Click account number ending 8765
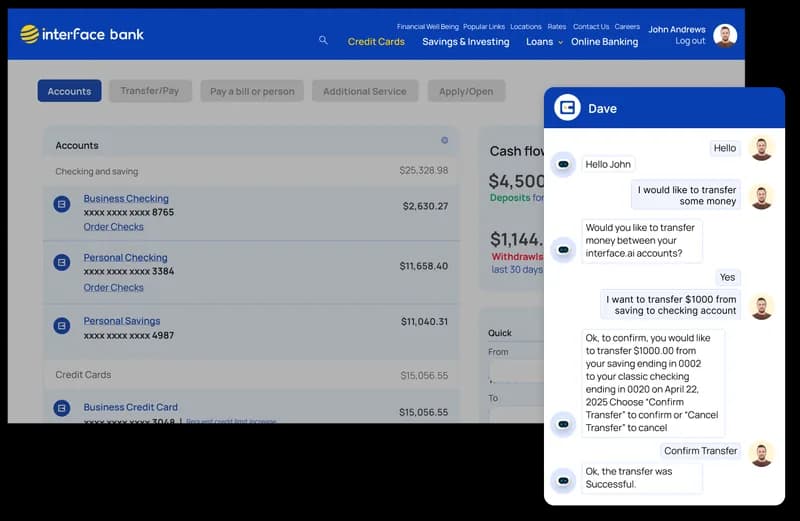 tap(129, 212)
